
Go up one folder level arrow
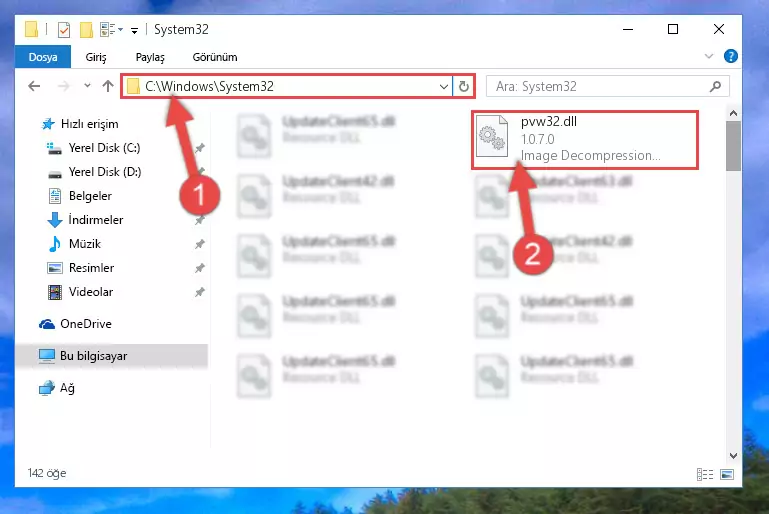[x=108, y=86]
